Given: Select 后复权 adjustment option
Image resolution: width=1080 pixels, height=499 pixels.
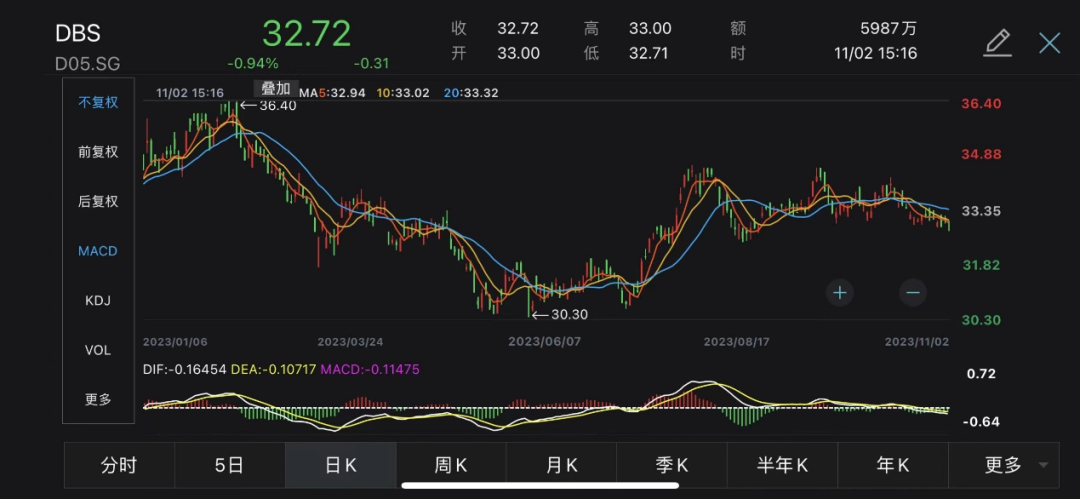Looking at the screenshot, I should tap(98, 201).
